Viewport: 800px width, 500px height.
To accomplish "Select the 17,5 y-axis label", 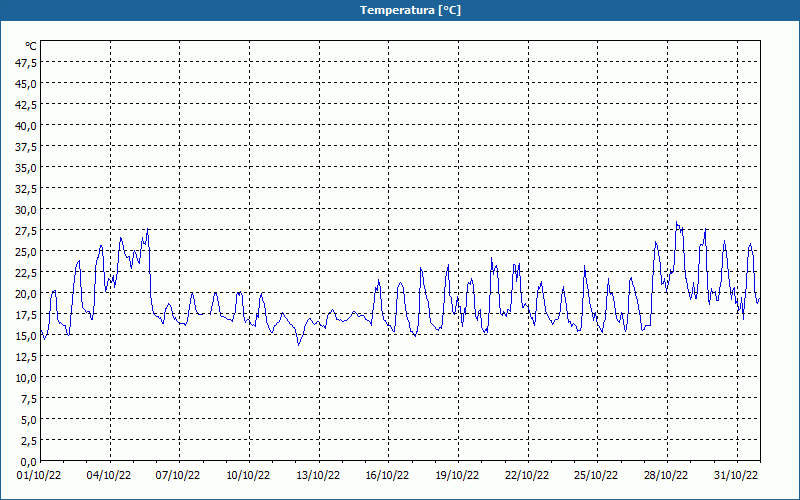I will coord(27,315).
